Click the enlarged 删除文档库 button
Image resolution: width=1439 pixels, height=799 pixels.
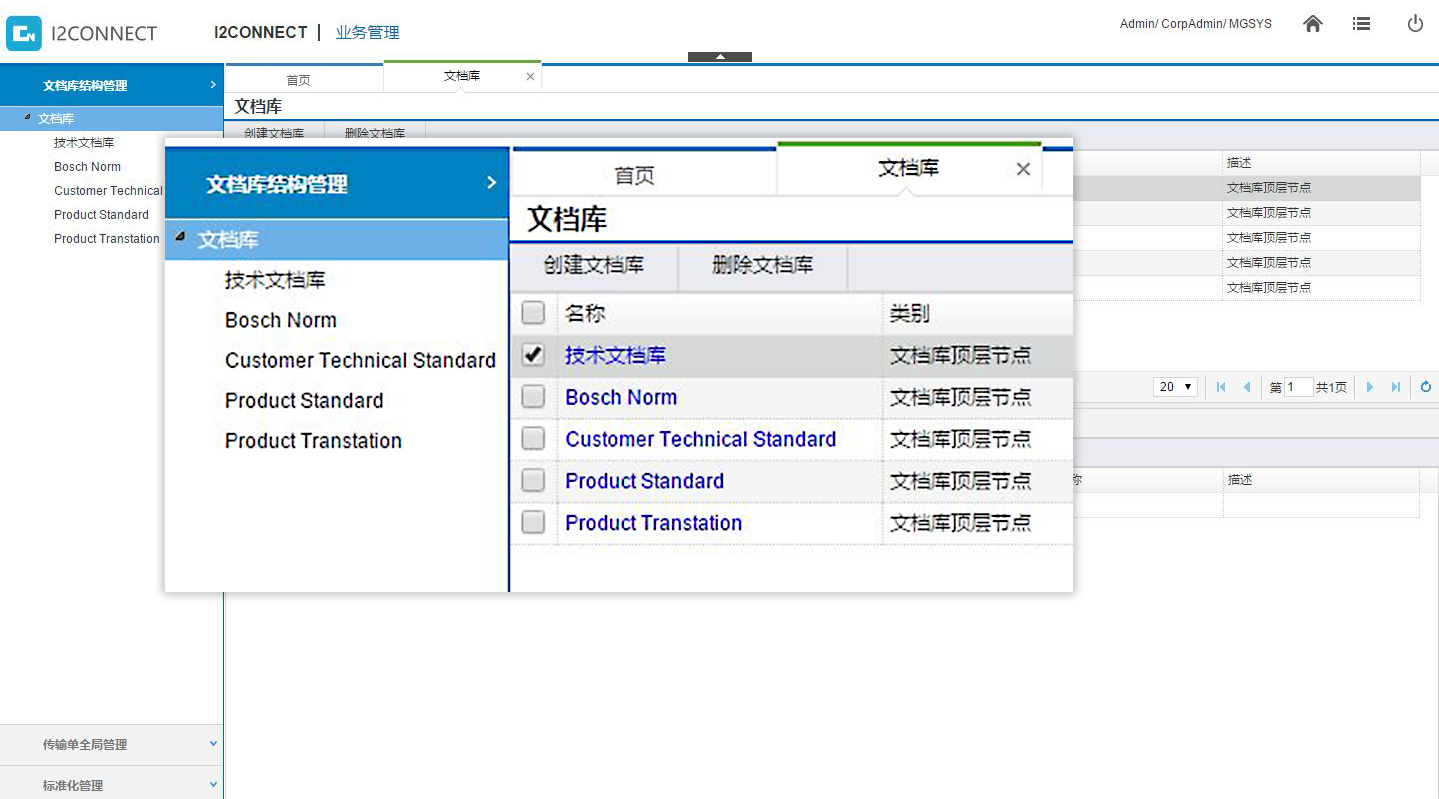(x=763, y=265)
